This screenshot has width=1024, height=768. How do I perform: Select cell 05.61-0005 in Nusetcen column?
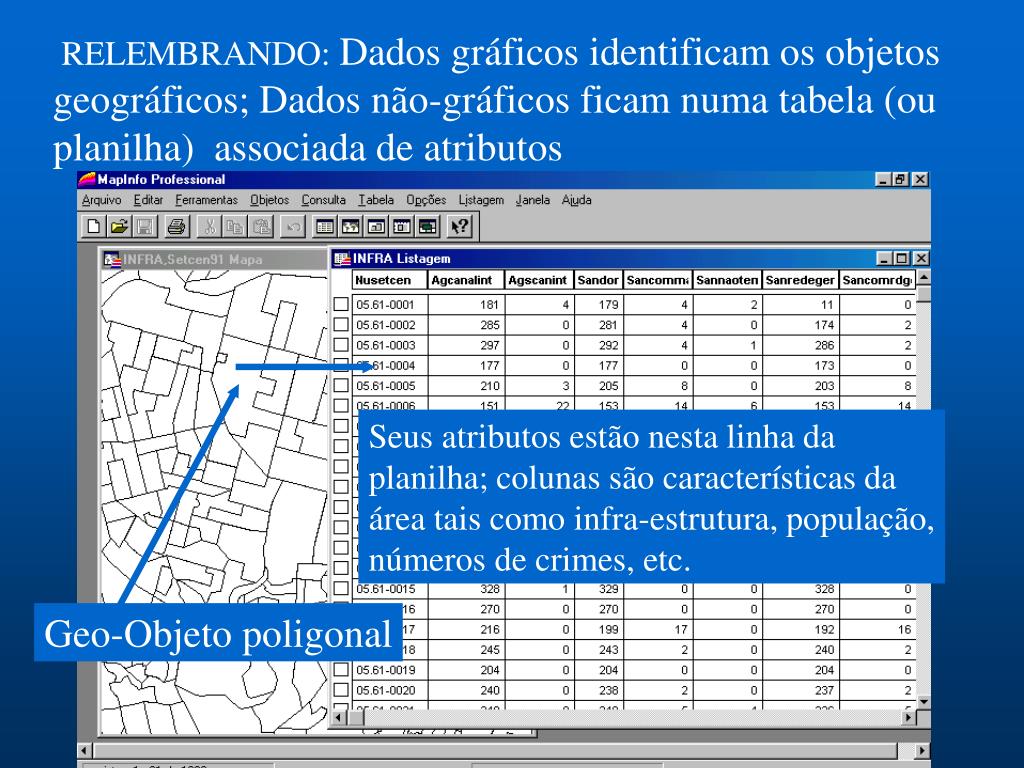click(x=391, y=385)
